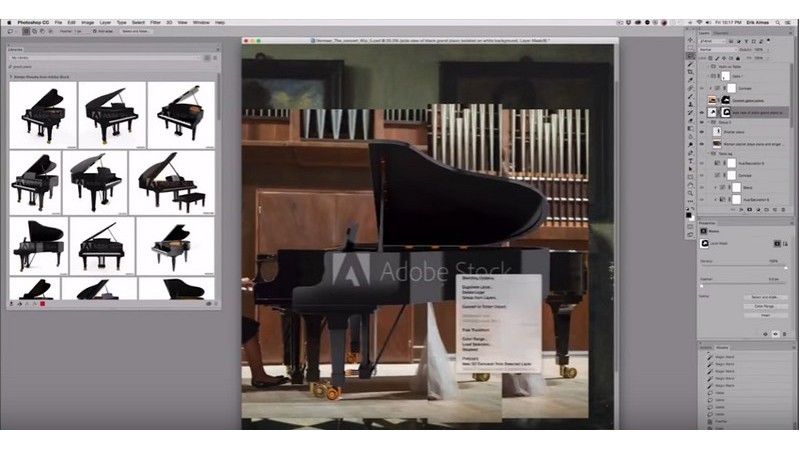Screen dimensions: 800x450
Task: Collapse Search Results from Adobe Stock section
Action: (11, 77)
